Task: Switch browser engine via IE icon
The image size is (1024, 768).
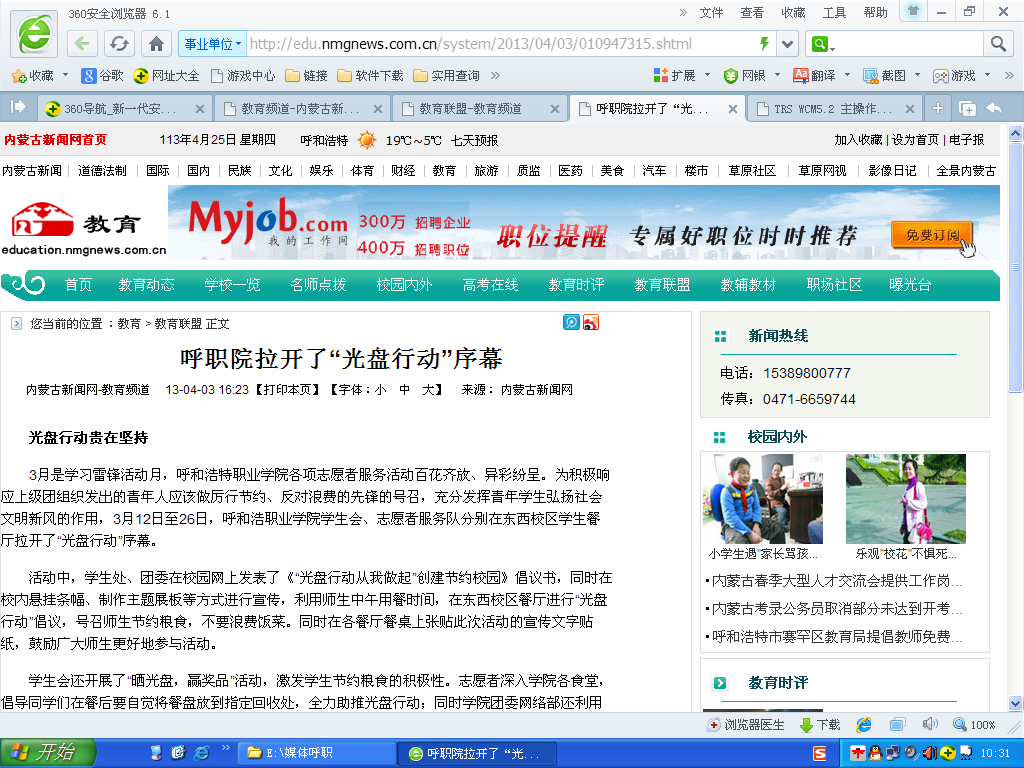Action: tap(864, 724)
